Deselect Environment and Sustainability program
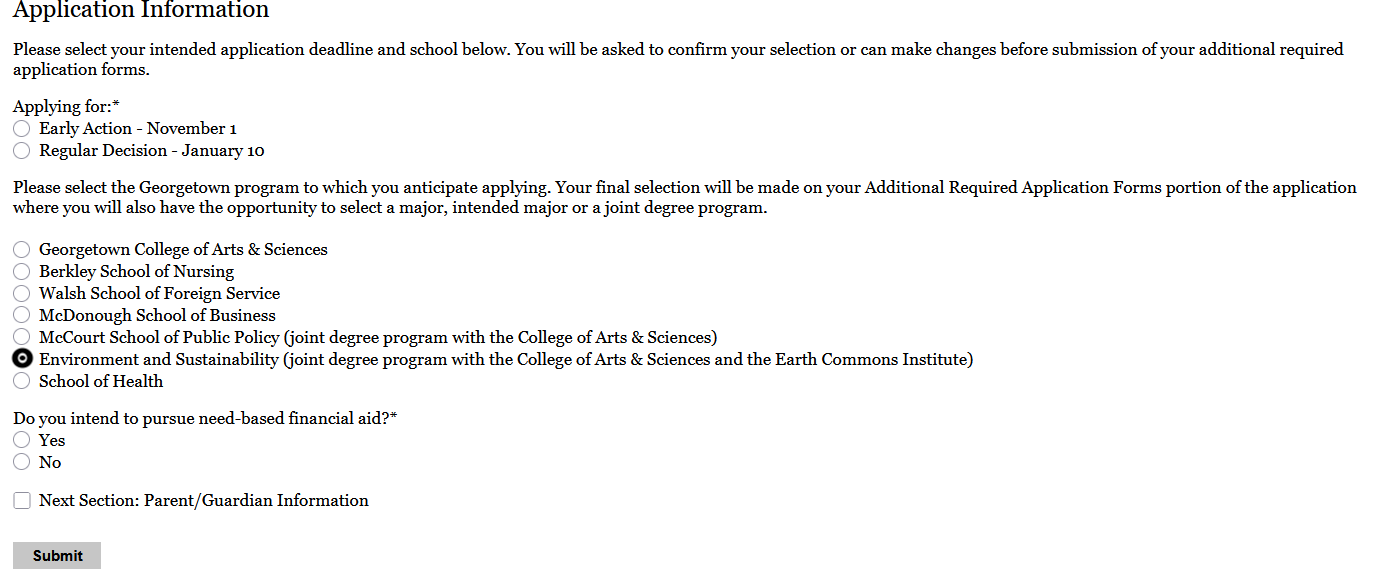The height and width of the screenshot is (588, 1382). (21, 358)
